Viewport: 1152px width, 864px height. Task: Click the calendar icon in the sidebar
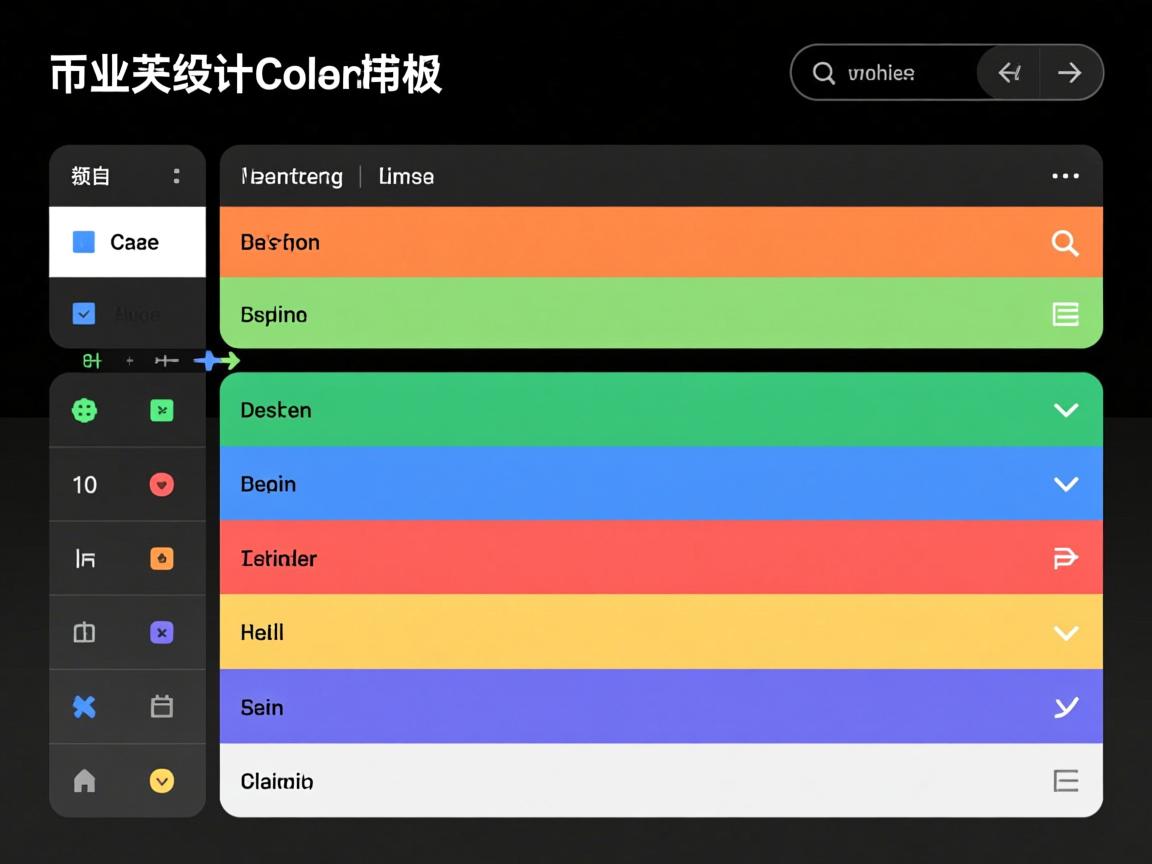pyautogui.click(x=162, y=707)
